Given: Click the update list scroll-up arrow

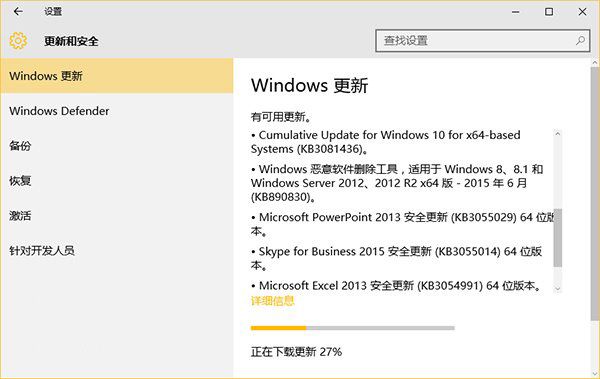Looking at the screenshot, I should coord(558,134).
